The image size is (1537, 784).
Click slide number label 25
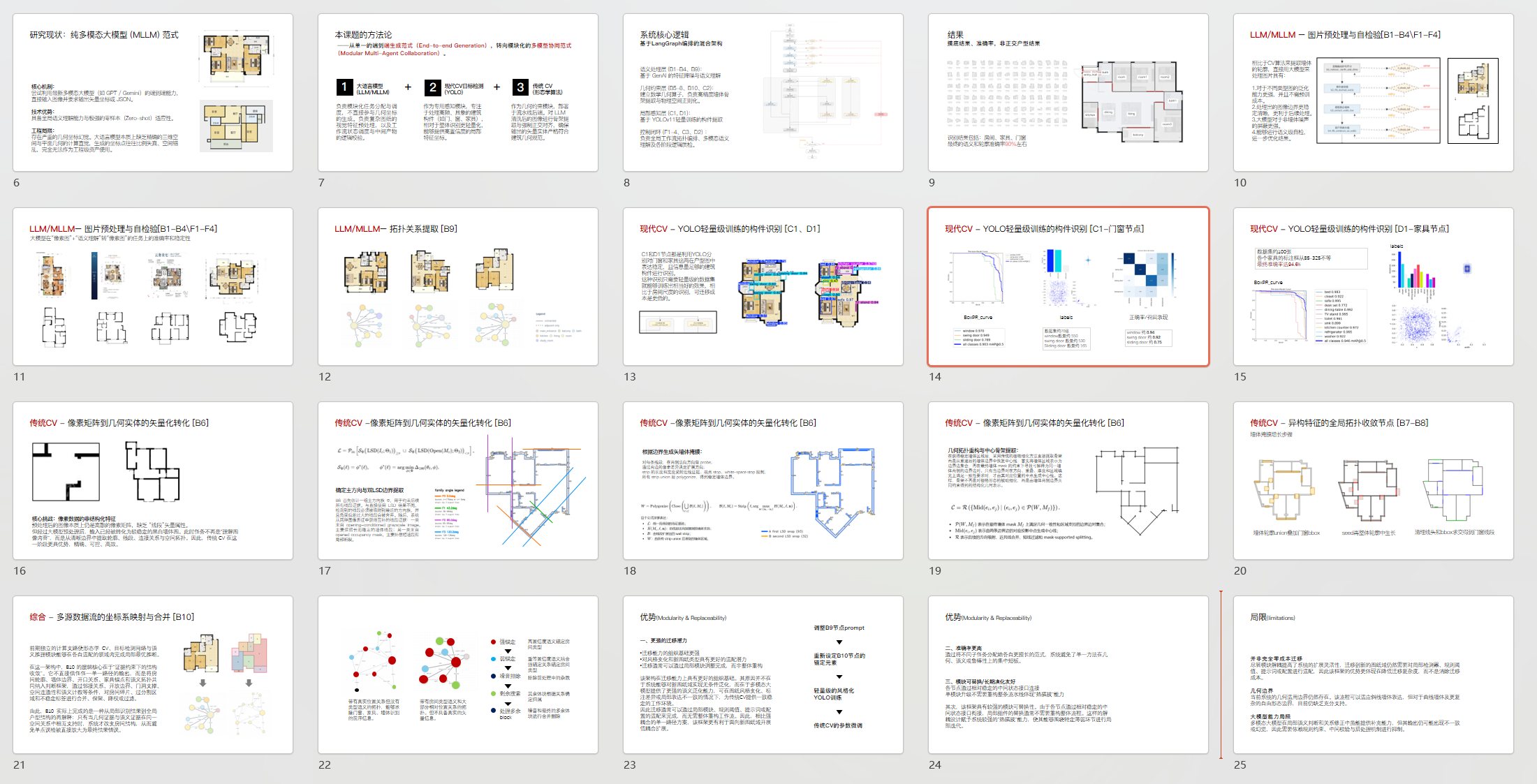coord(1240,765)
